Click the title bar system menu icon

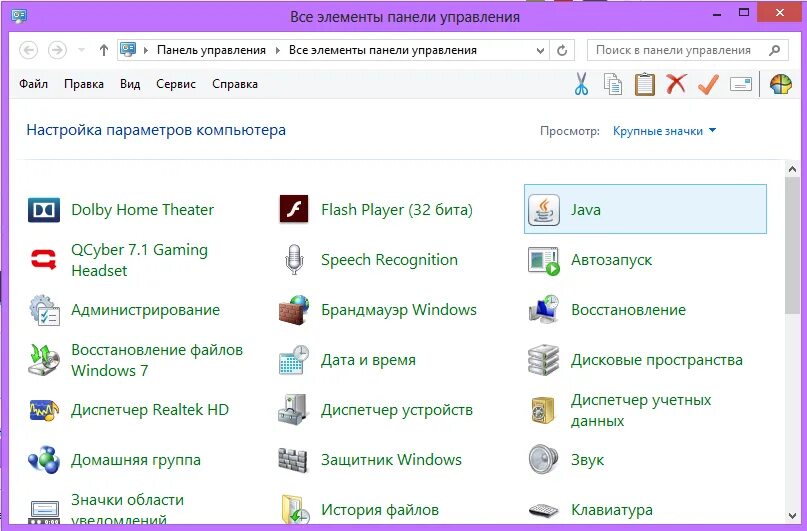point(19,16)
